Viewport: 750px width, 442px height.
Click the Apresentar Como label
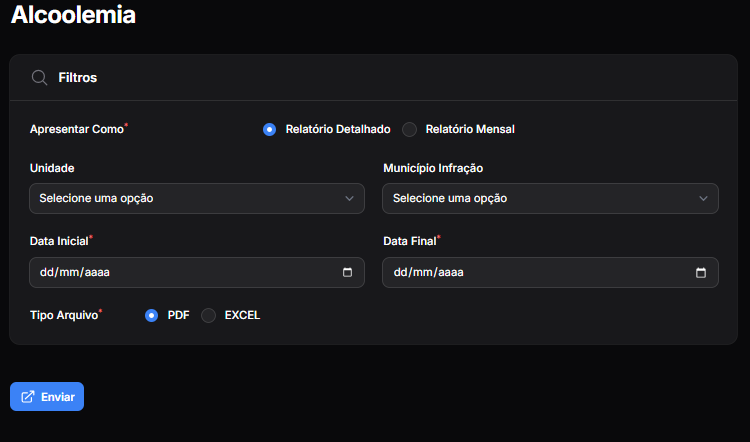click(76, 129)
